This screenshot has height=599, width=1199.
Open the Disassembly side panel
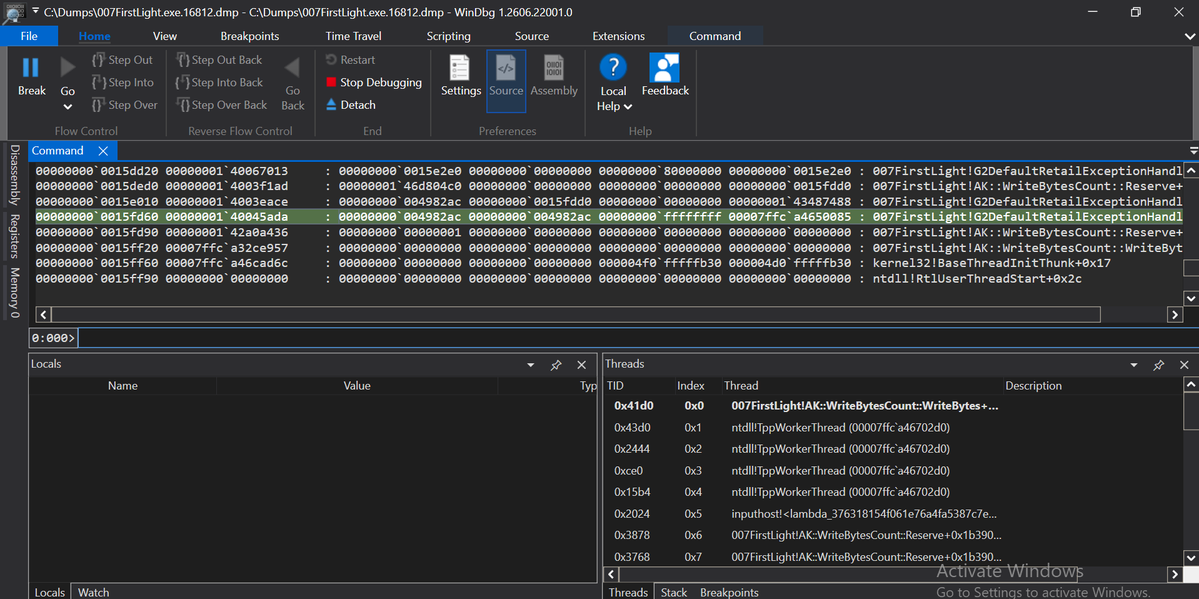click(x=14, y=175)
